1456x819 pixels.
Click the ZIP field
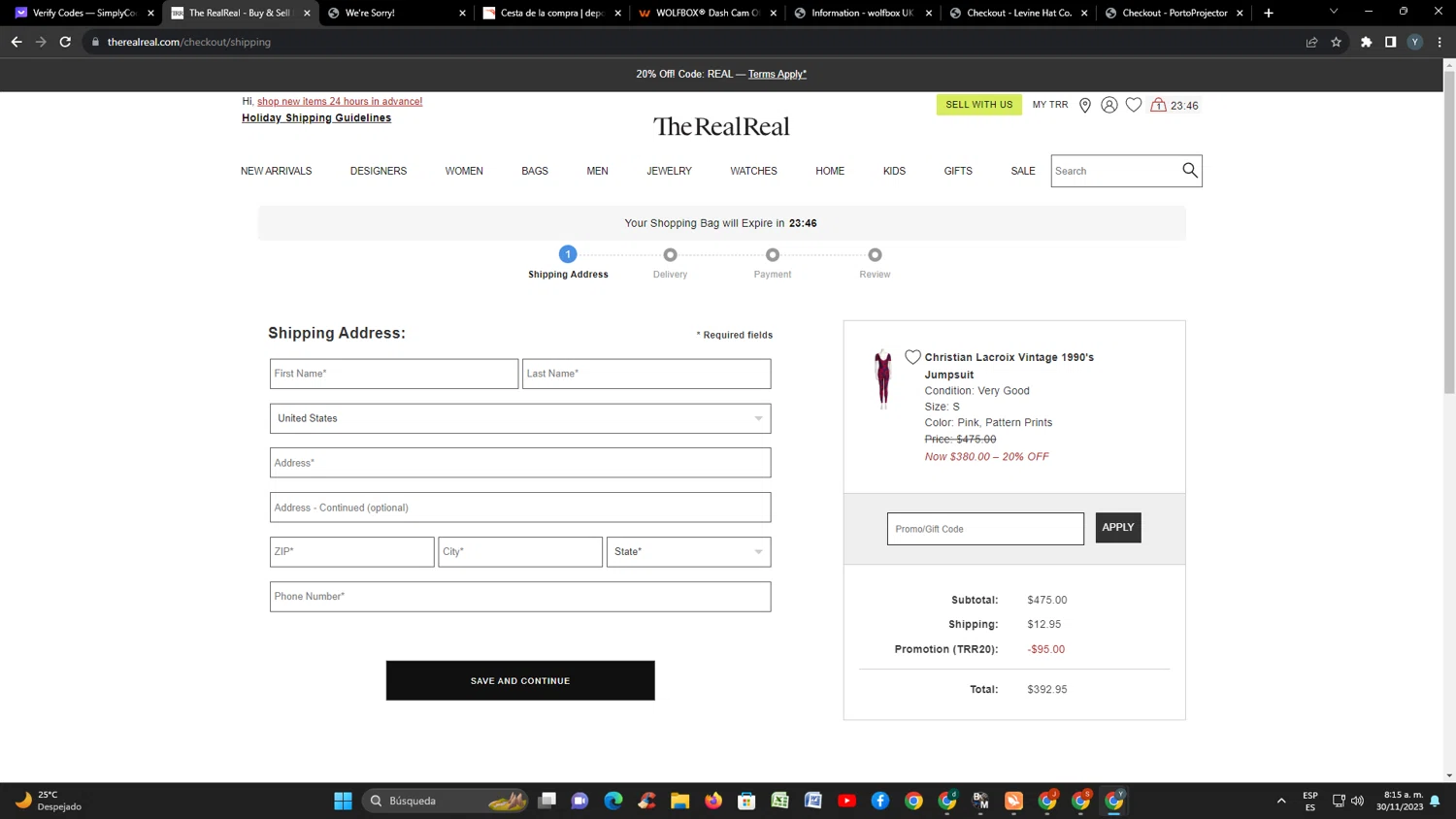pos(352,552)
